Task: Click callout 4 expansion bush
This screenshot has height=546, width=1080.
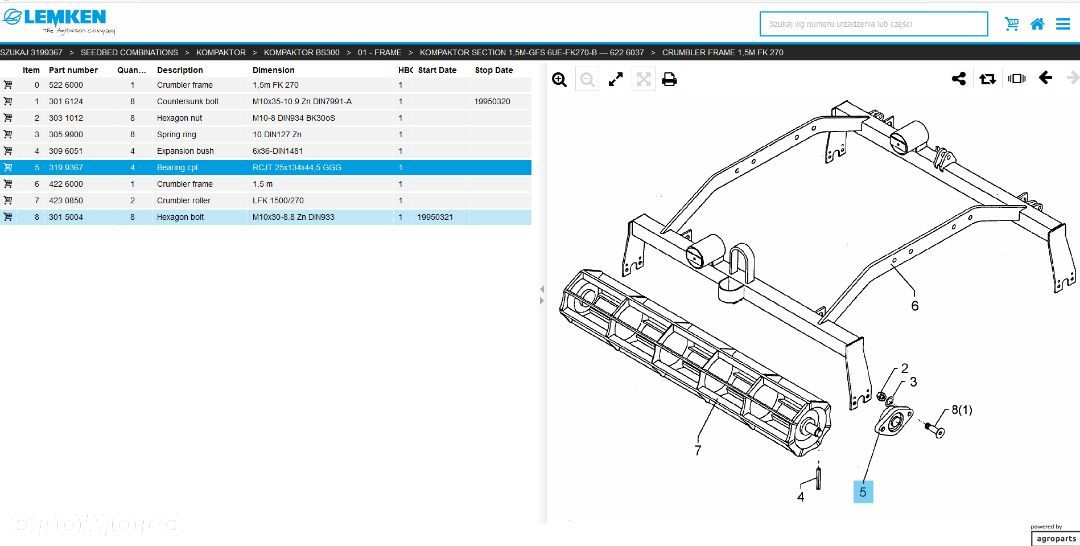Action: click(x=800, y=496)
